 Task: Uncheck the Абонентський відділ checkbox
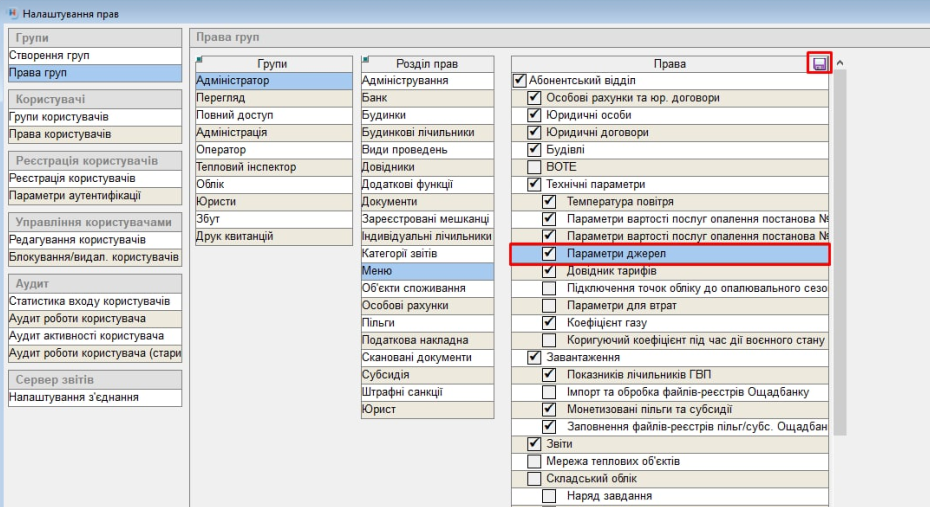click(519, 81)
